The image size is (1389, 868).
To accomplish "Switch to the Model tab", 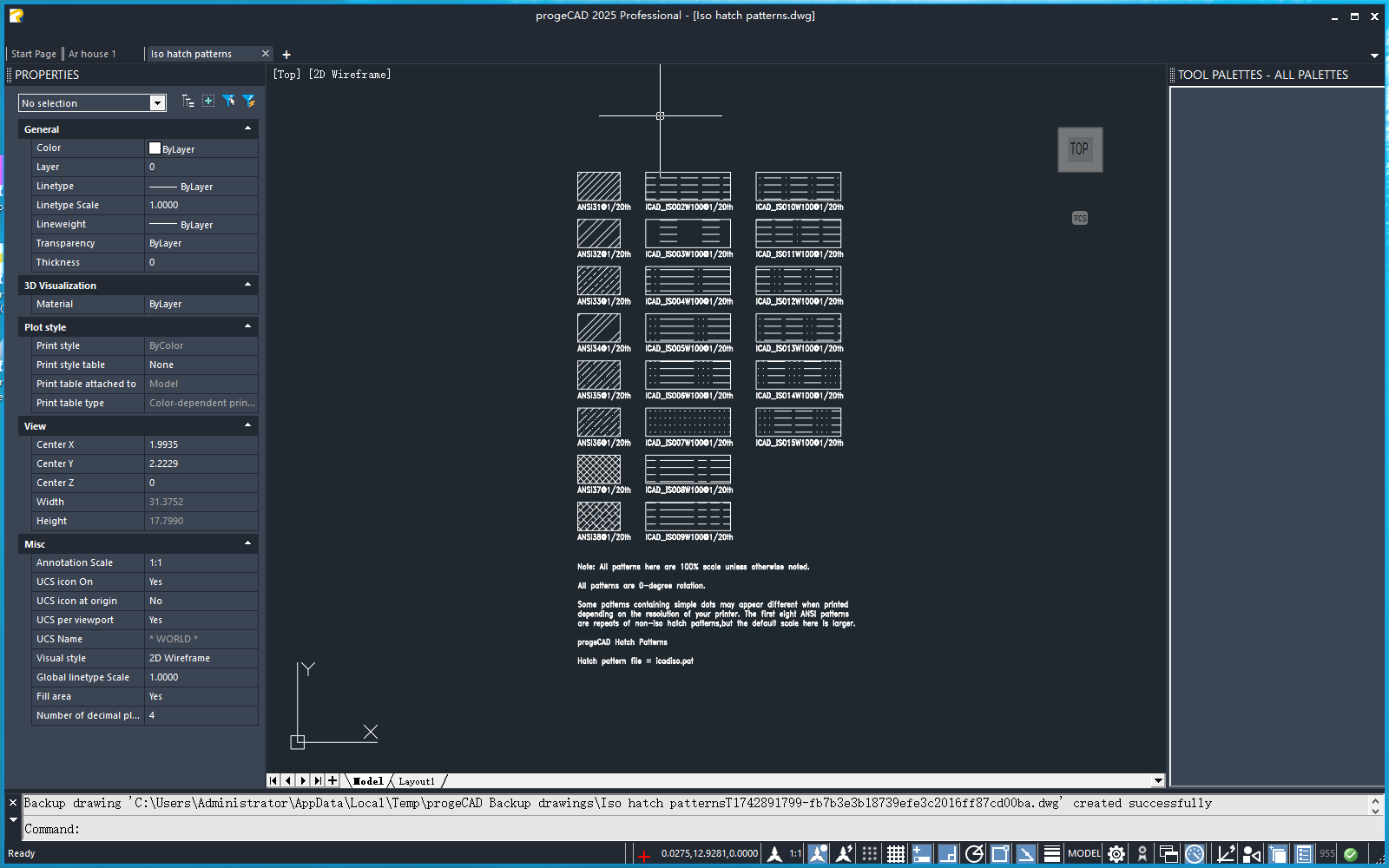I will point(368,781).
